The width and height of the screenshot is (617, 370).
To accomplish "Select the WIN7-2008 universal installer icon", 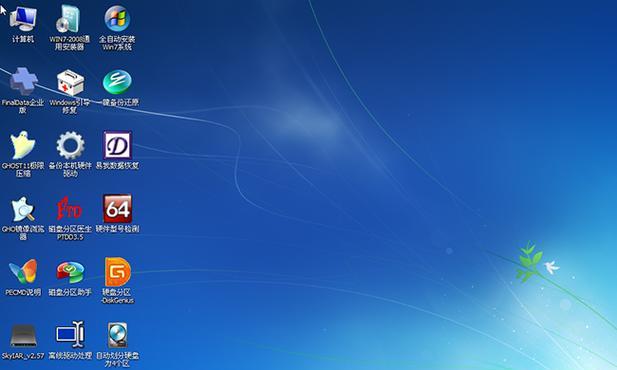I will (x=69, y=18).
